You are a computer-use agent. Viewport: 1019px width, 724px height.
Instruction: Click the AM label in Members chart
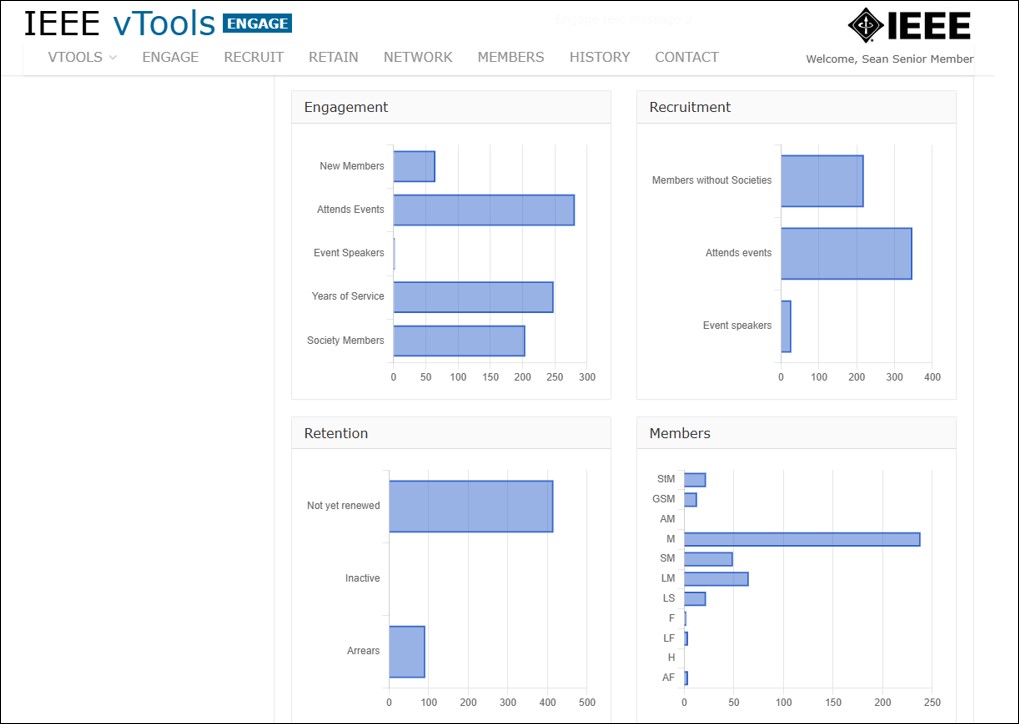[x=667, y=519]
